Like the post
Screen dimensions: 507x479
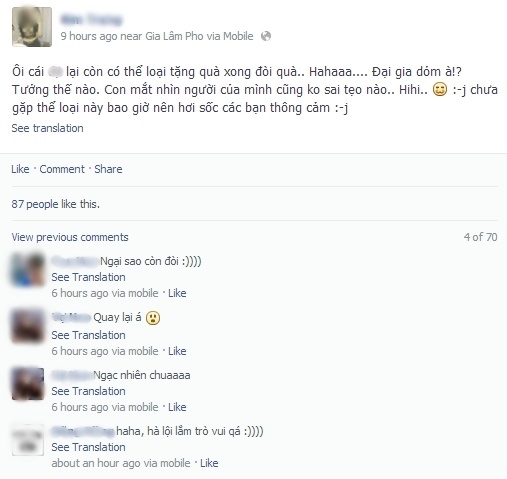pyautogui.click(x=20, y=169)
